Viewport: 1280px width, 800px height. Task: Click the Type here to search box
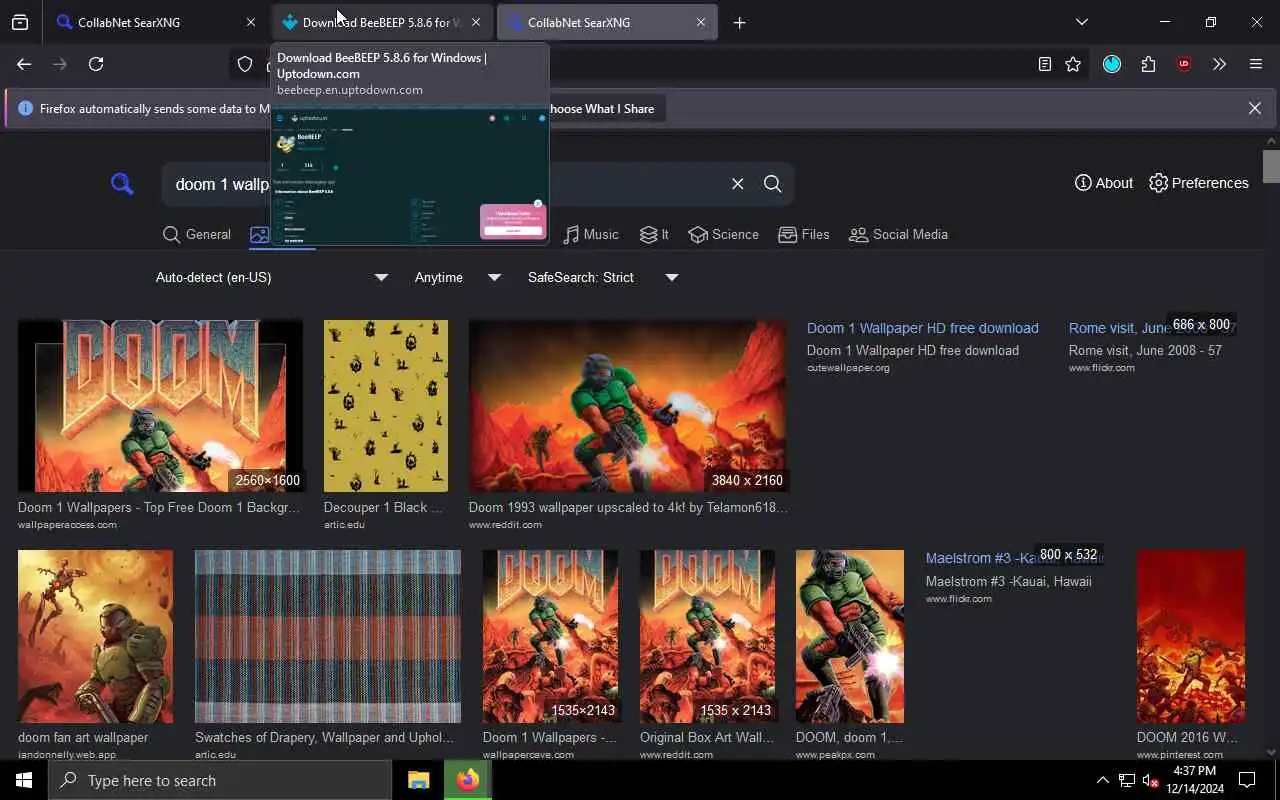220,780
